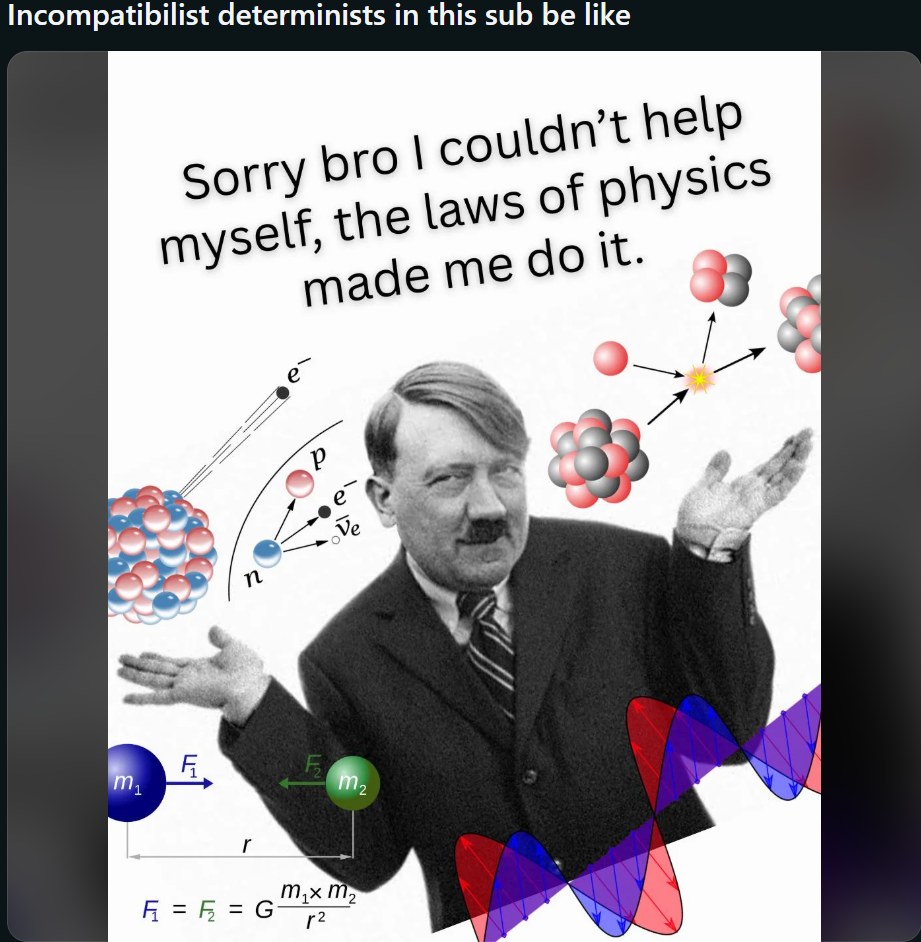Click the green m2 mass sphere

click(353, 783)
